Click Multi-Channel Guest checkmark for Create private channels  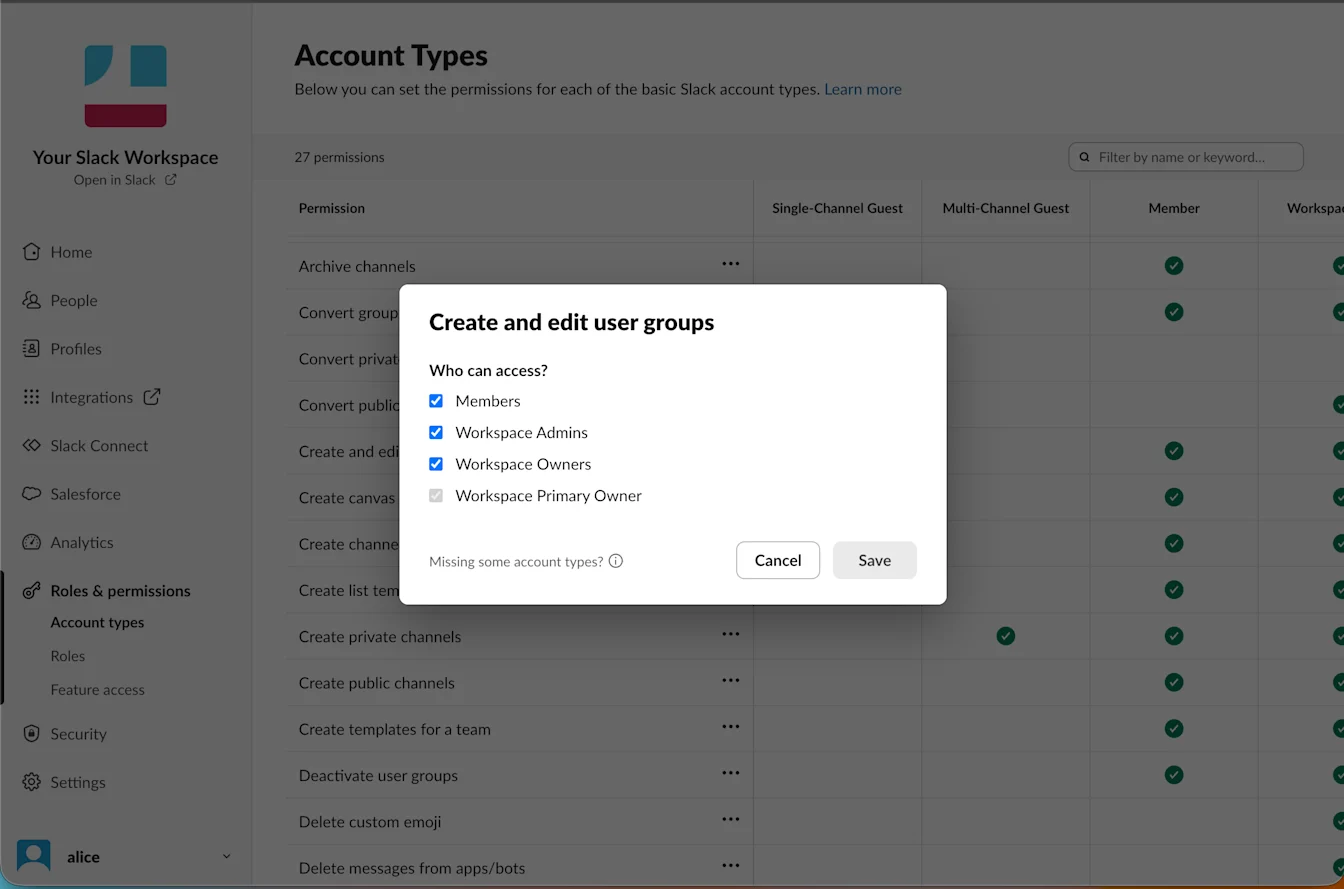1006,636
